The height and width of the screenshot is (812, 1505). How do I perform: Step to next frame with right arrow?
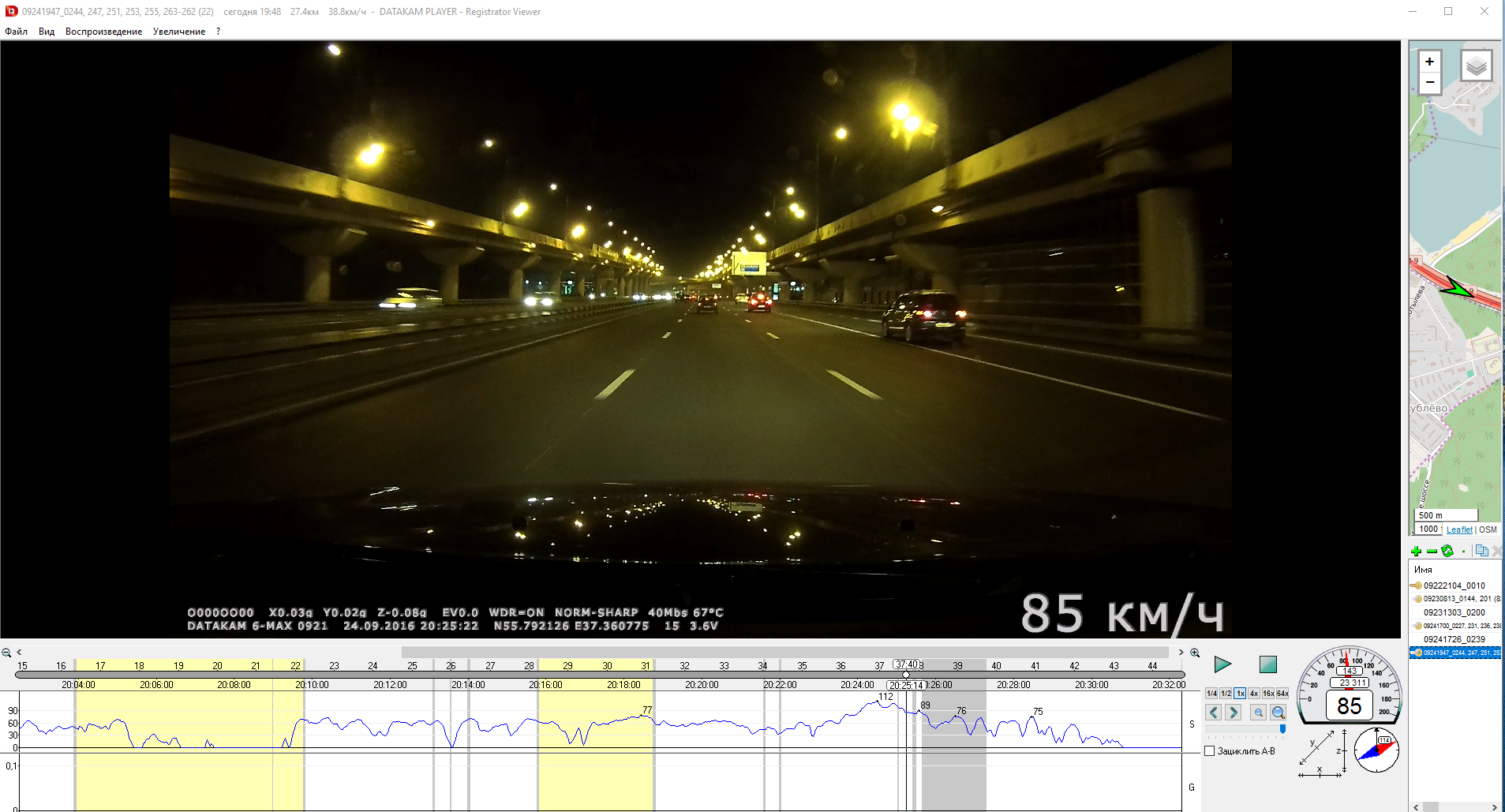coord(1234,713)
